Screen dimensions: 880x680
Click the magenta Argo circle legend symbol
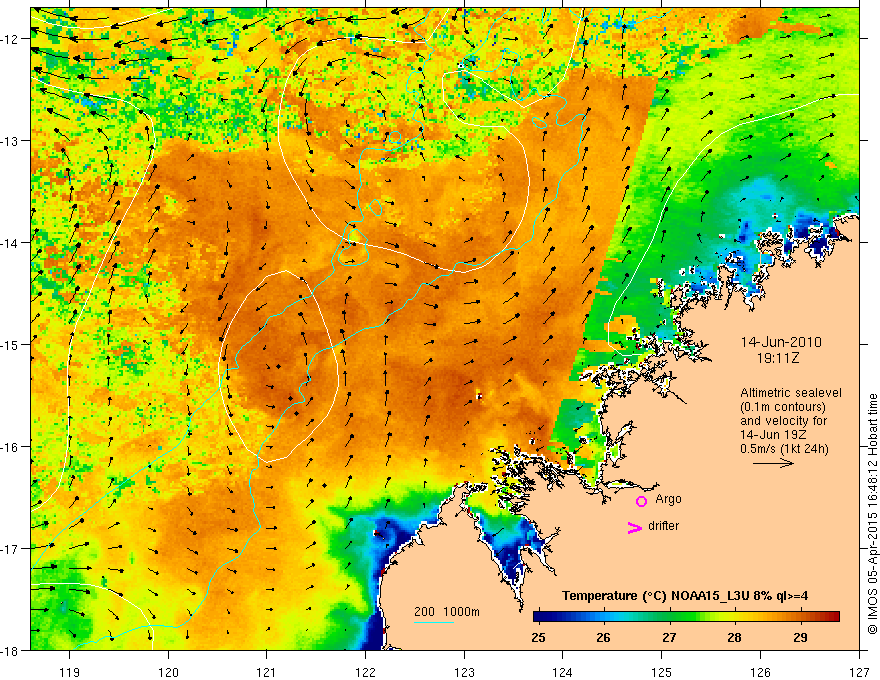point(641,501)
